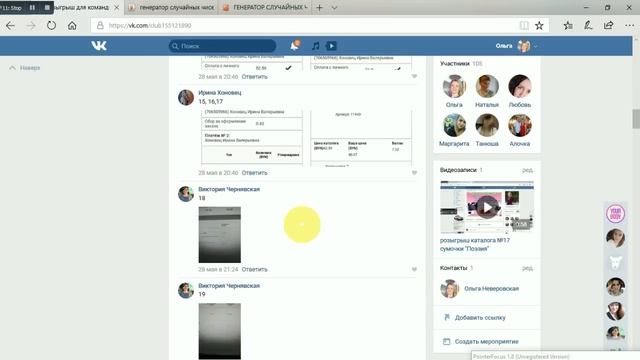This screenshot has height=360, width=640.
Task: Like the topmost comment with heart icon
Action: click(x=414, y=76)
